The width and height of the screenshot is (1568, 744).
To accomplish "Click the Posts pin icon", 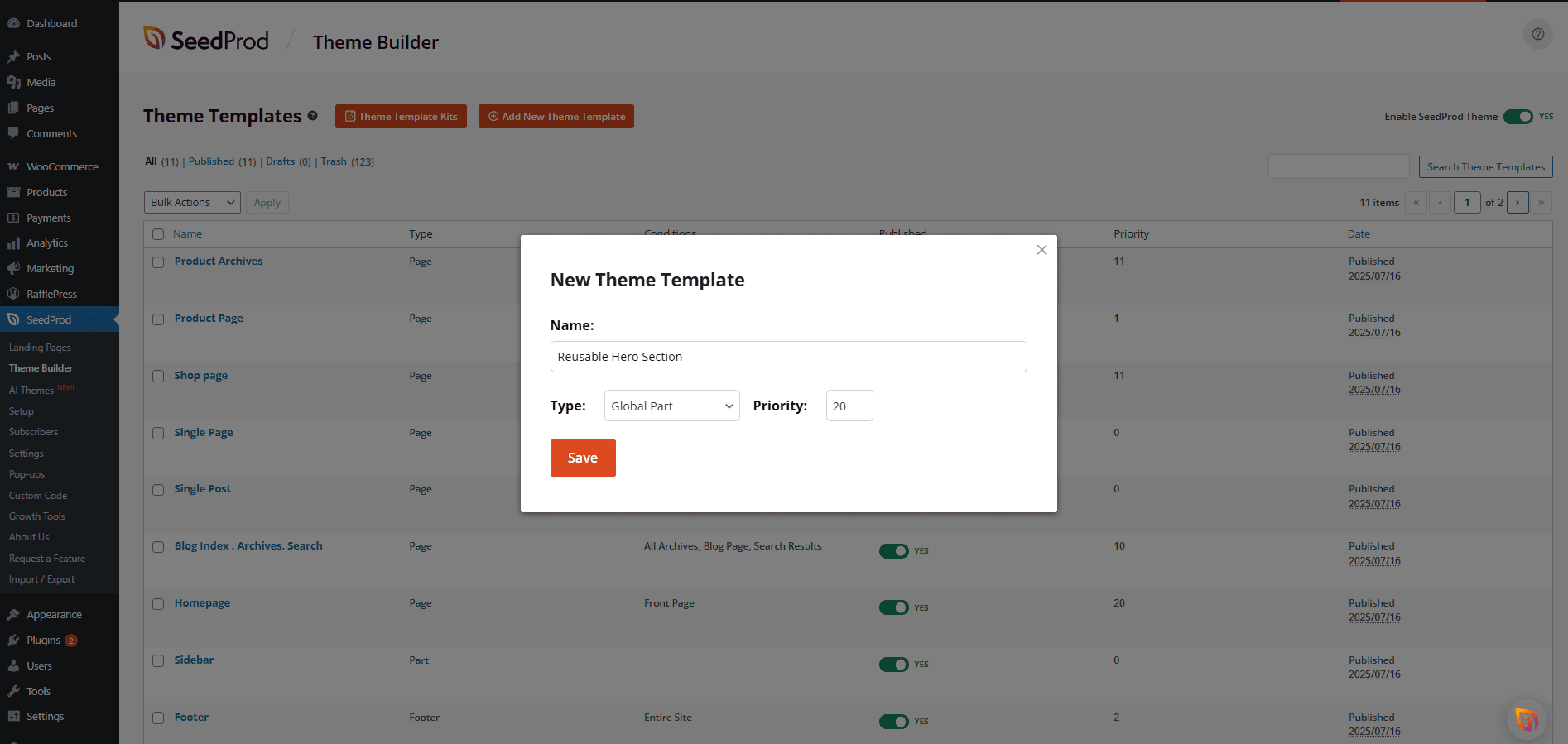I will click(13, 56).
